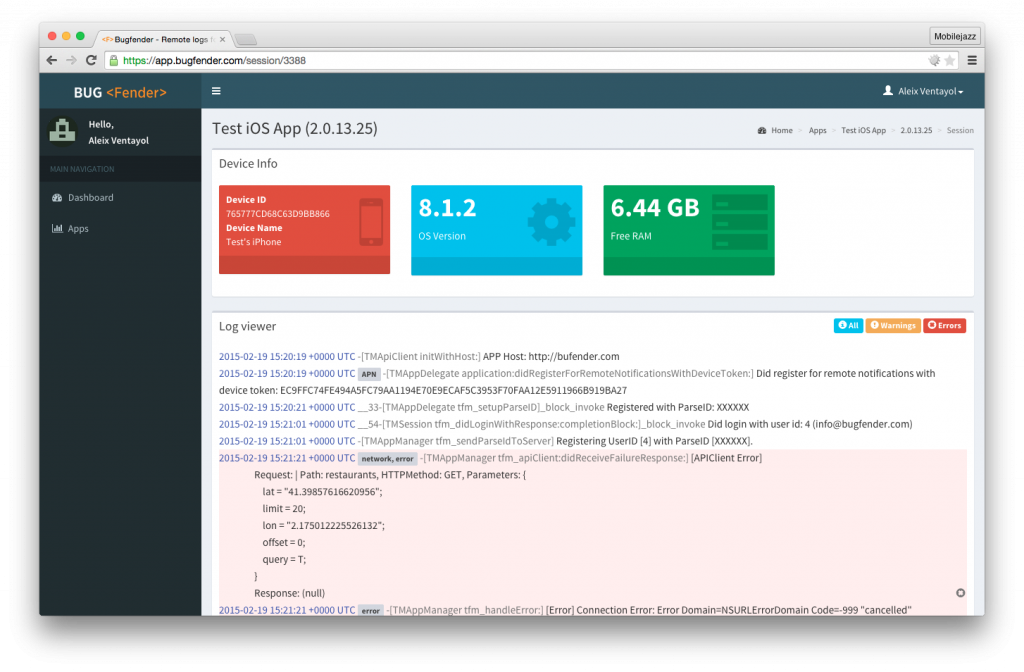Click the gear icon on OS Version card

(x=551, y=222)
